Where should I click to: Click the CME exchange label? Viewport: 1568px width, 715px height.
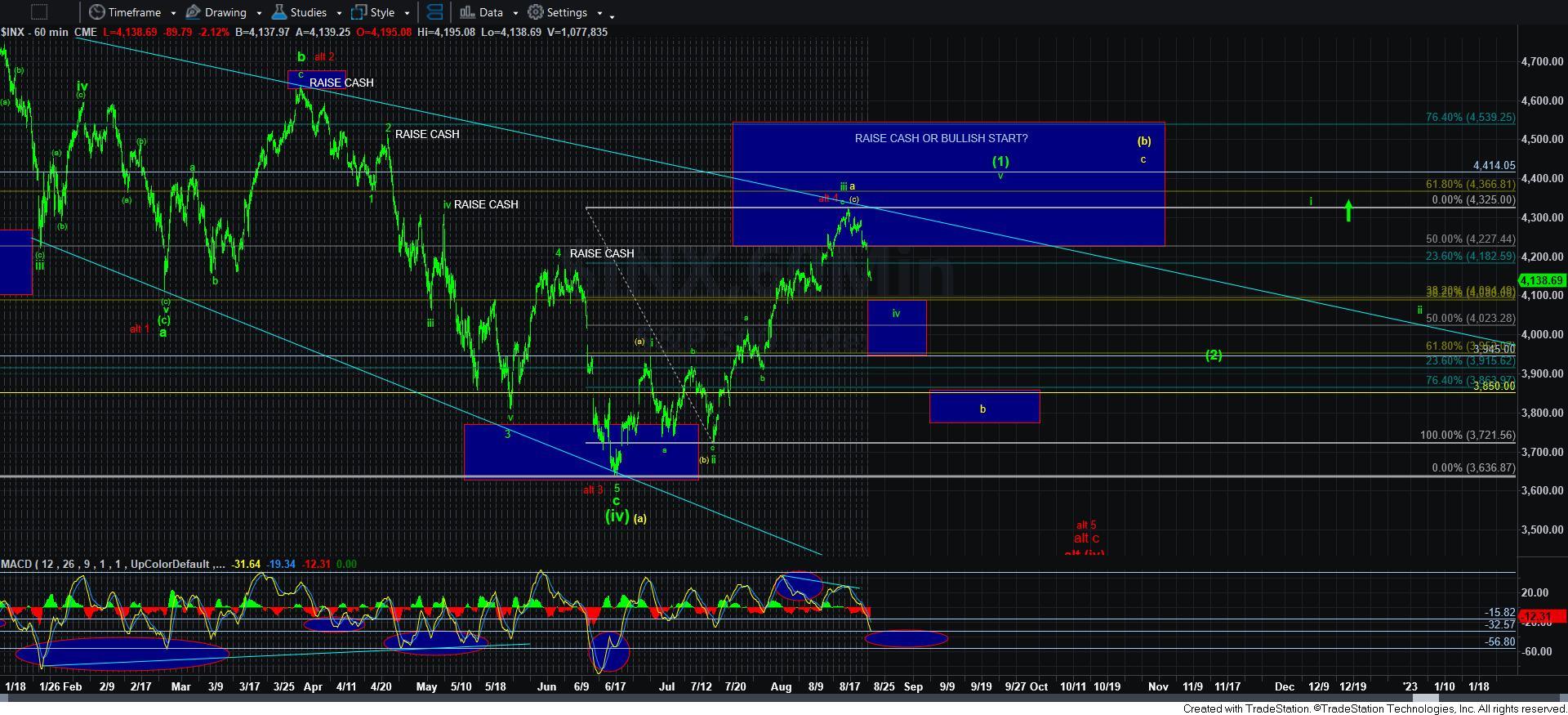(85, 32)
